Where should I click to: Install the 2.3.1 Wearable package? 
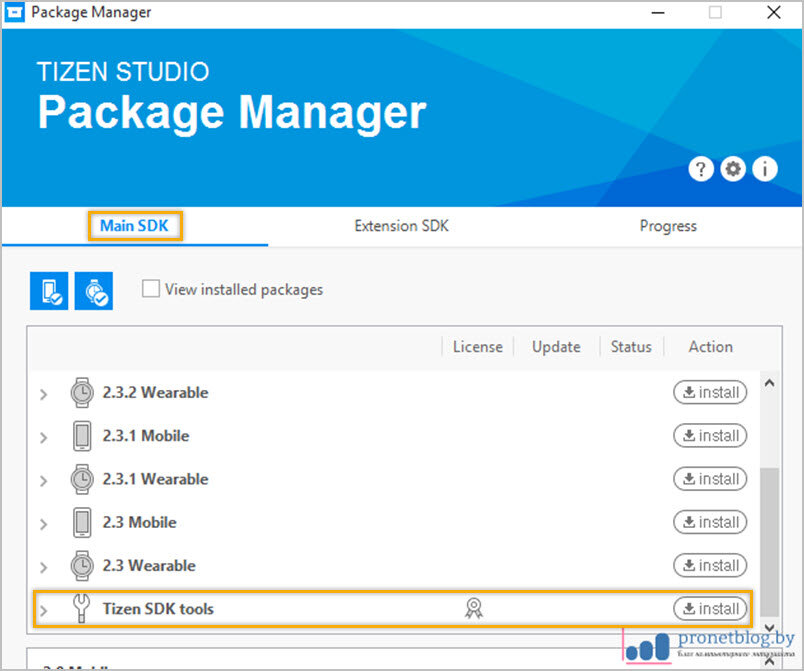click(x=710, y=479)
